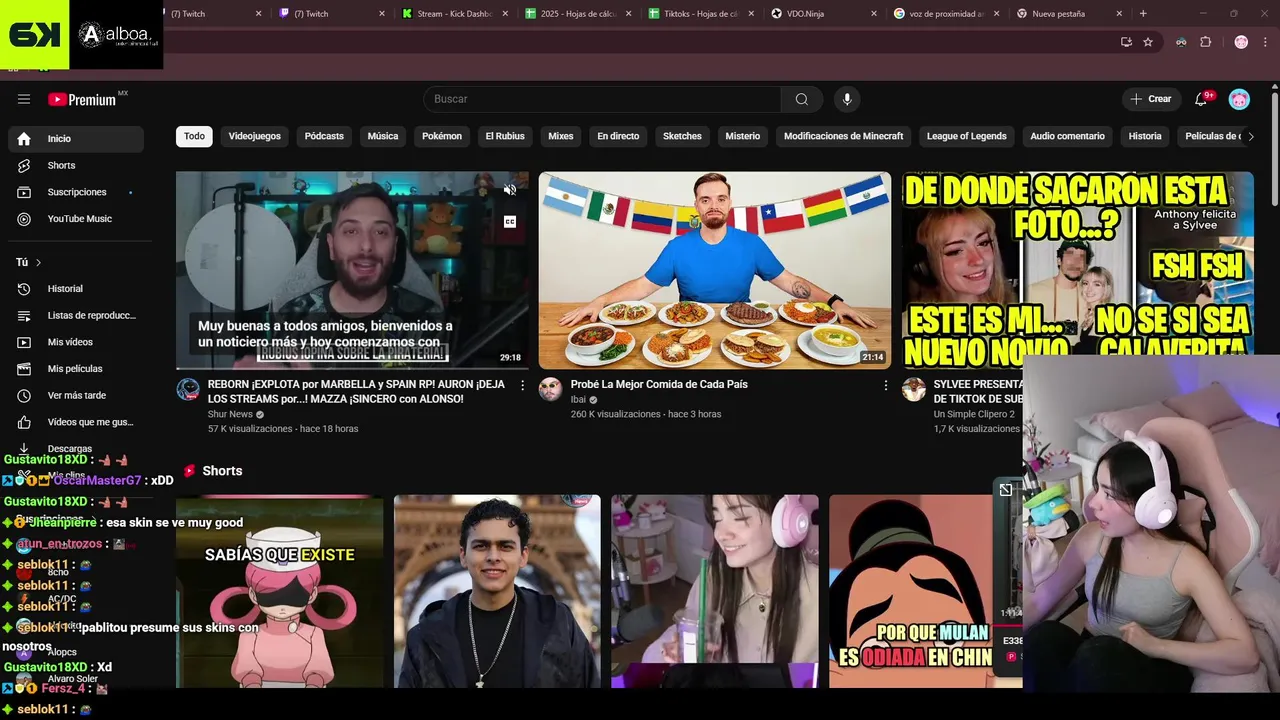Image resolution: width=1280 pixels, height=720 pixels.
Task: Open the Sabías que existe Short
Action: [280, 591]
